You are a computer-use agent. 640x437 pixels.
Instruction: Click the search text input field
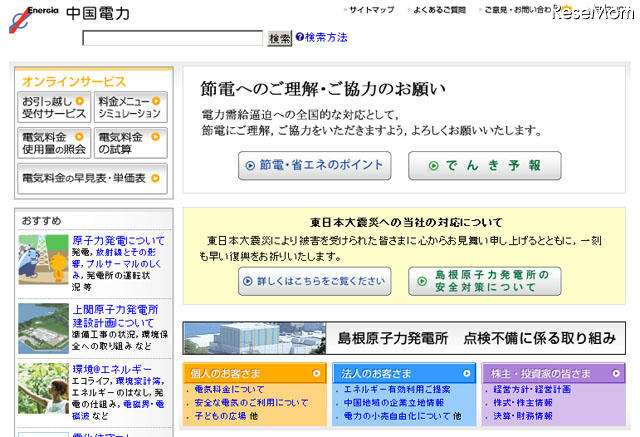[x=173, y=38]
